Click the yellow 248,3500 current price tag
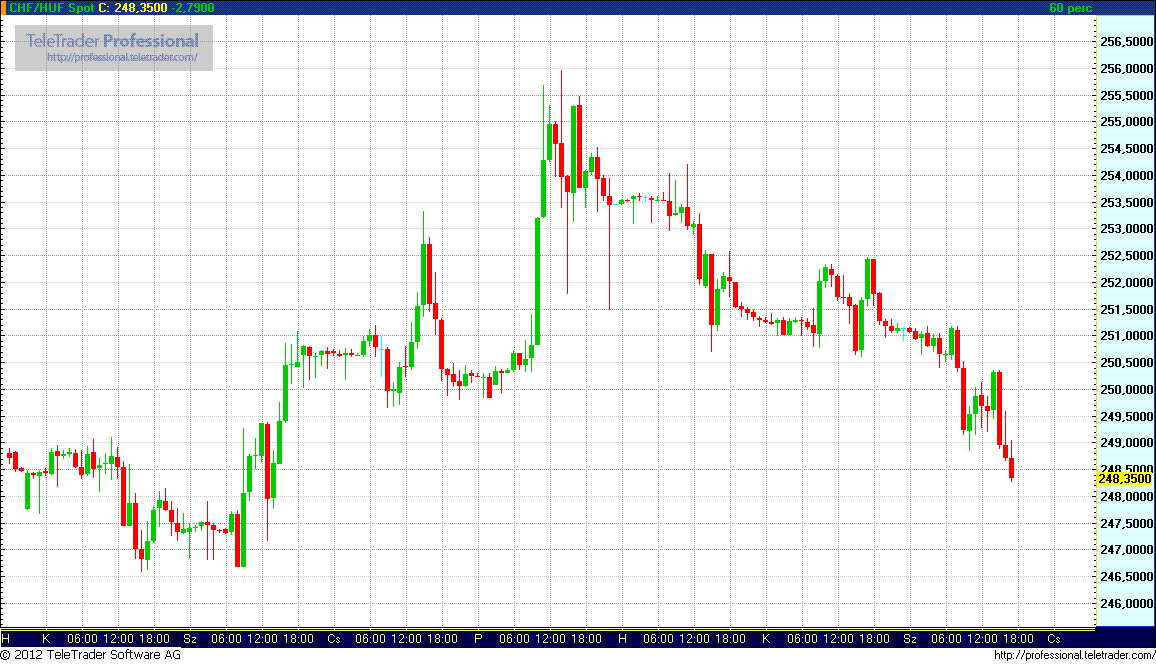Screen dimensions: 1156x664 [x=1124, y=479]
